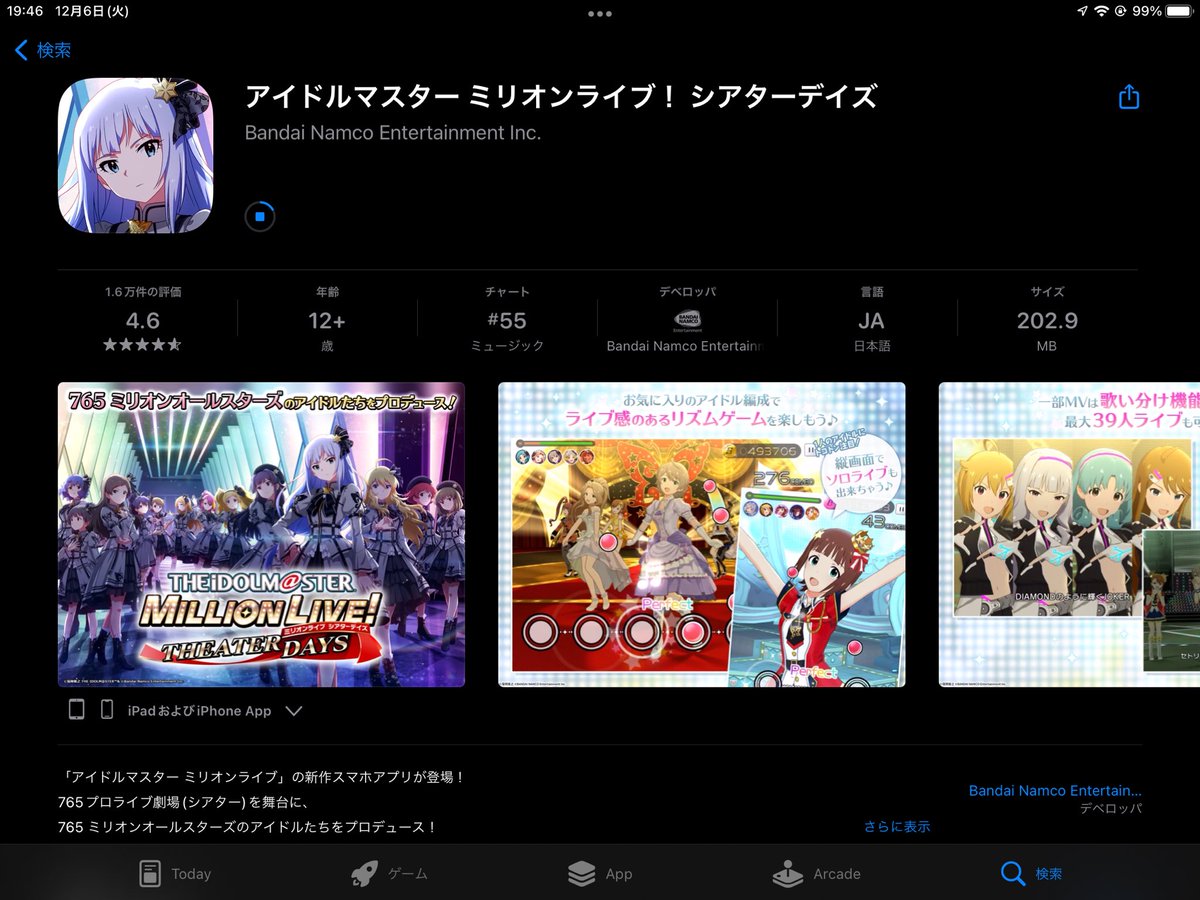This screenshot has height=900, width=1200.
Task: Tap the JA language info
Action: (871, 320)
